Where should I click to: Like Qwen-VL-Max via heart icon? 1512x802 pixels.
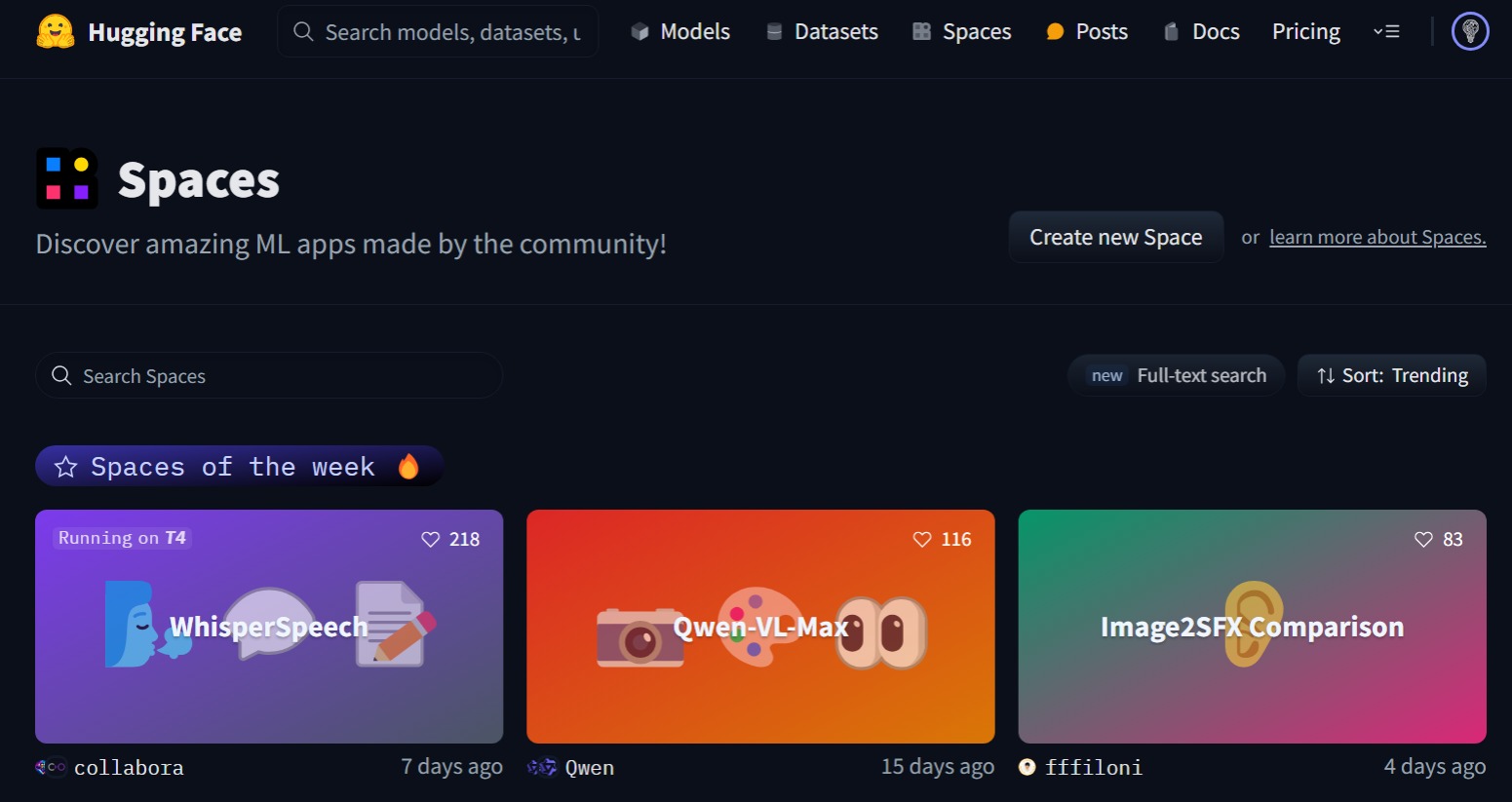[922, 539]
